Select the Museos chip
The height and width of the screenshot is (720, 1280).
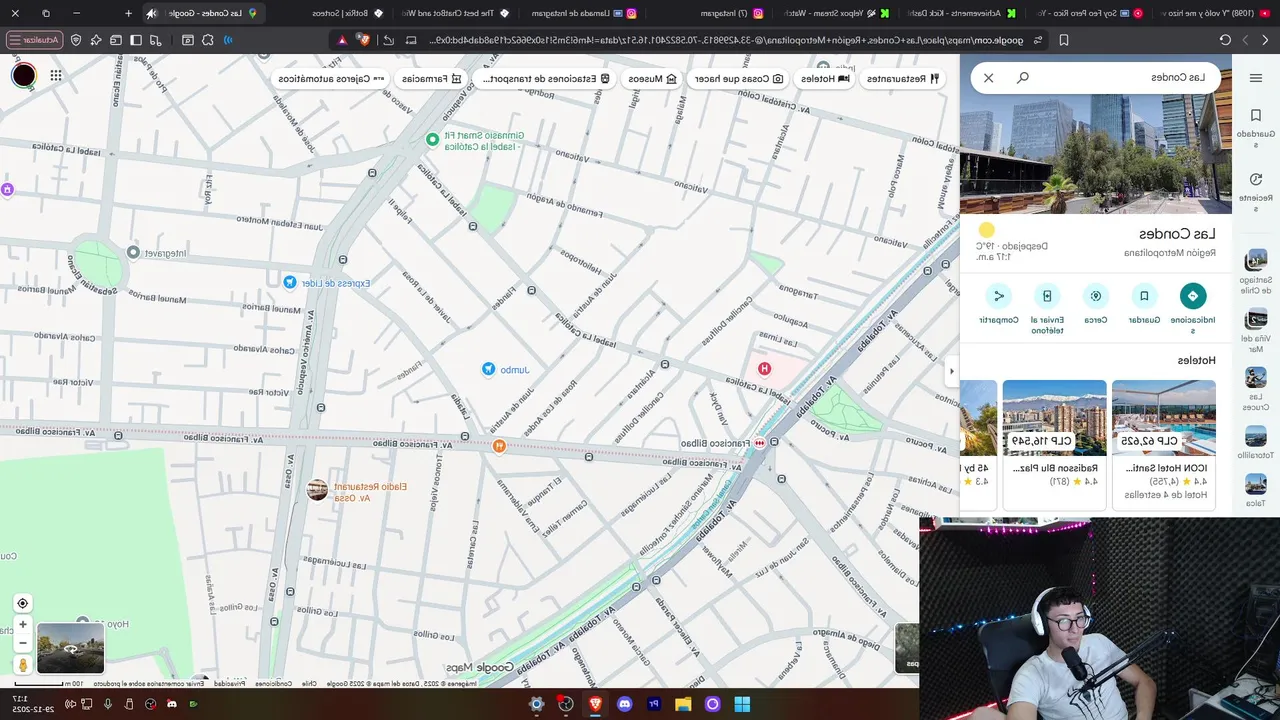coord(653,78)
